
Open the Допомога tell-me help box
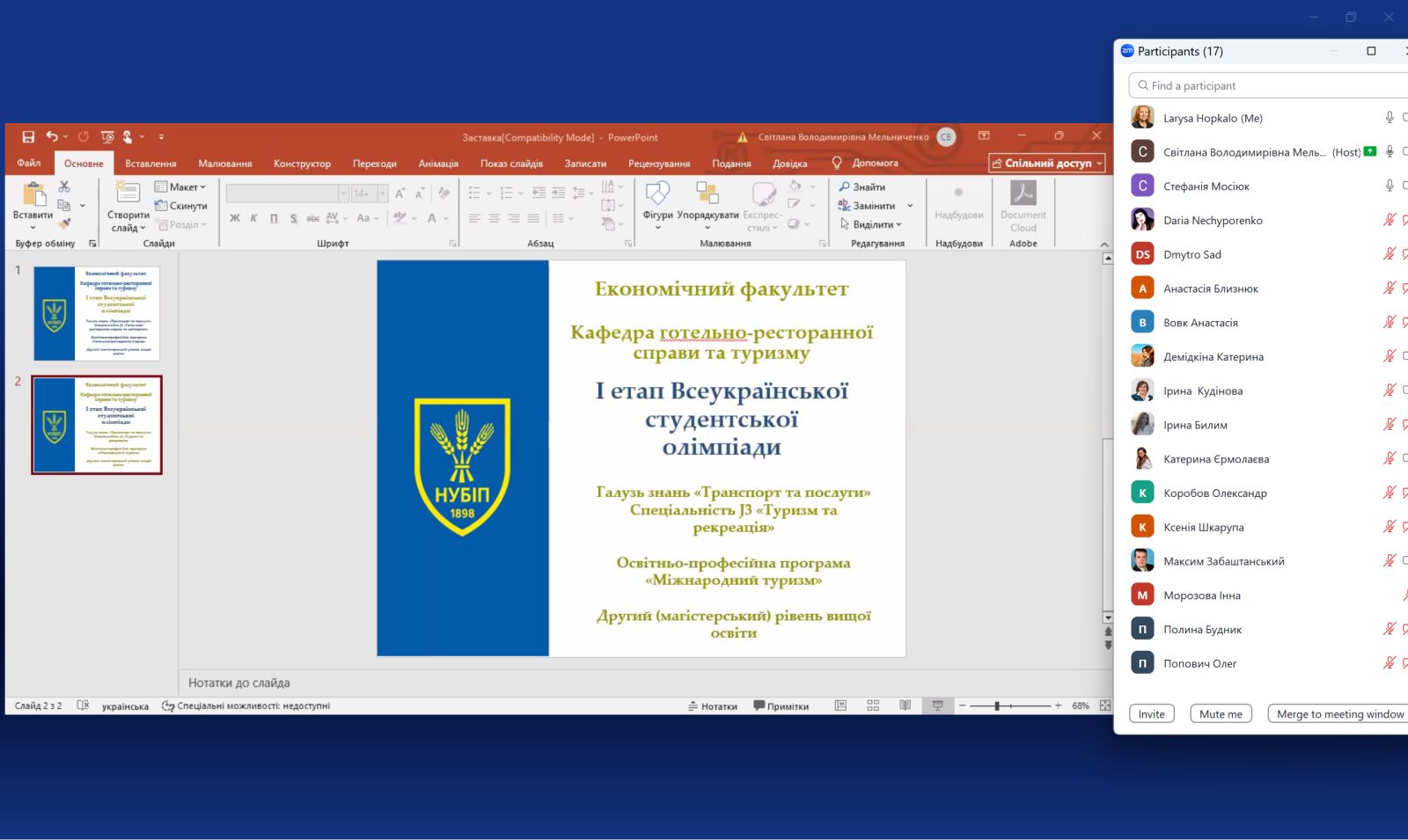pyautogui.click(x=865, y=163)
